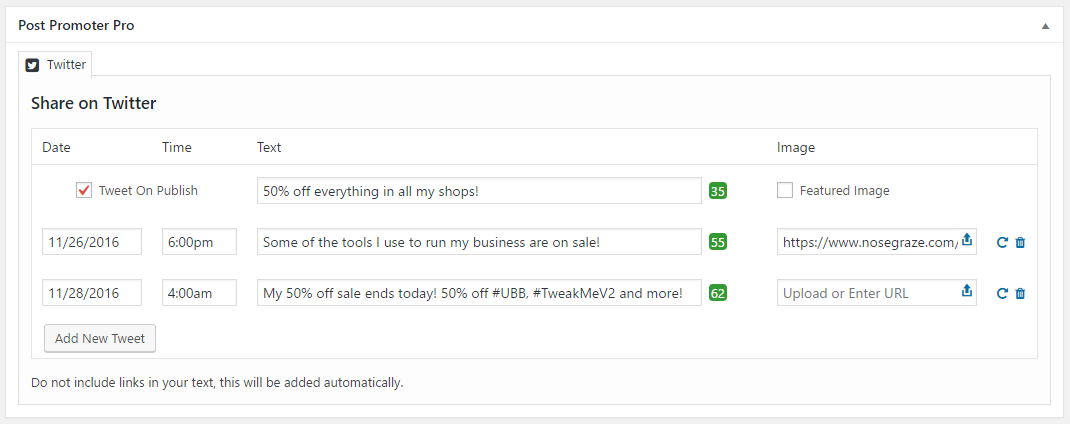Click the upload icon in the 11/26/2016 row
Screen dimensions: 1070x424
coord(967,241)
